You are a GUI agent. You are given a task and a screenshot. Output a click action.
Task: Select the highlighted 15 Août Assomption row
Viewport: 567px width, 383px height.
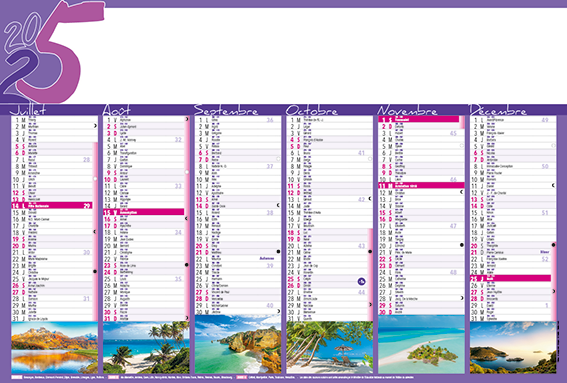click(x=144, y=212)
